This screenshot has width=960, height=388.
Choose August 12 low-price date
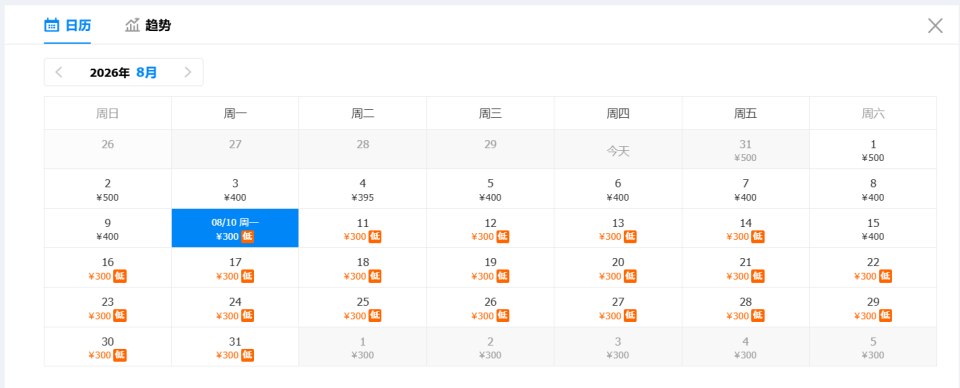[x=490, y=228]
